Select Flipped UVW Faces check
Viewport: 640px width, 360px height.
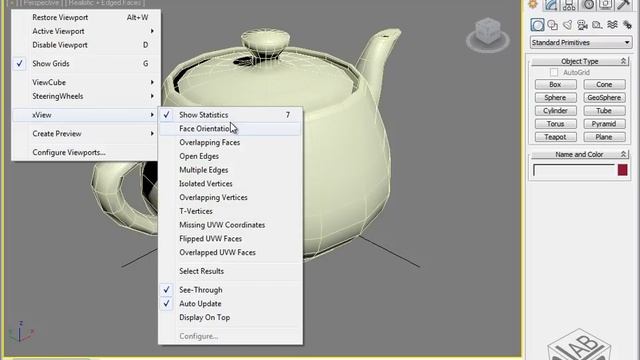(x=230, y=239)
